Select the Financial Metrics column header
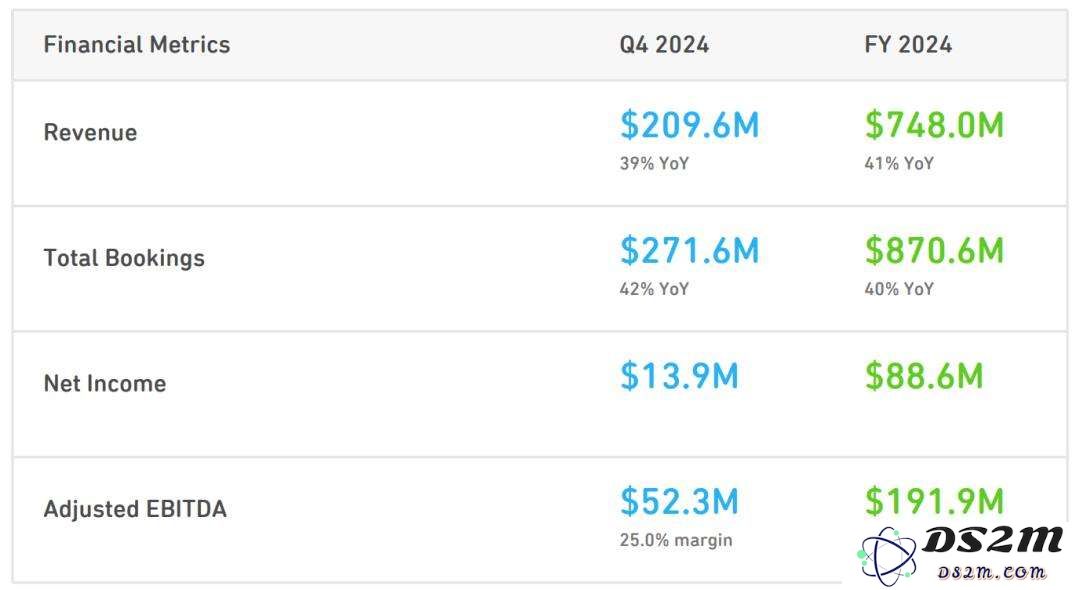 (136, 45)
